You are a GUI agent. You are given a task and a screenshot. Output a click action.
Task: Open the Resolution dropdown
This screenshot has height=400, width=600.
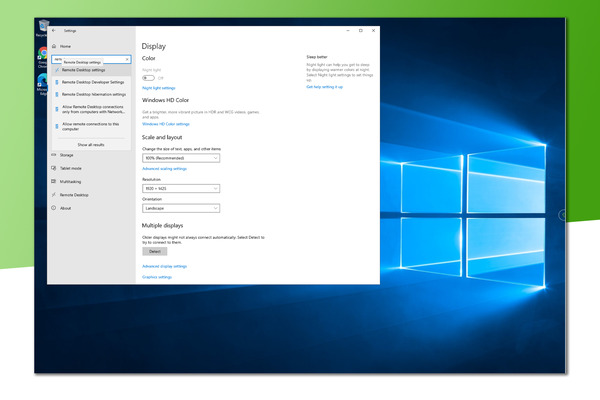[181, 188]
